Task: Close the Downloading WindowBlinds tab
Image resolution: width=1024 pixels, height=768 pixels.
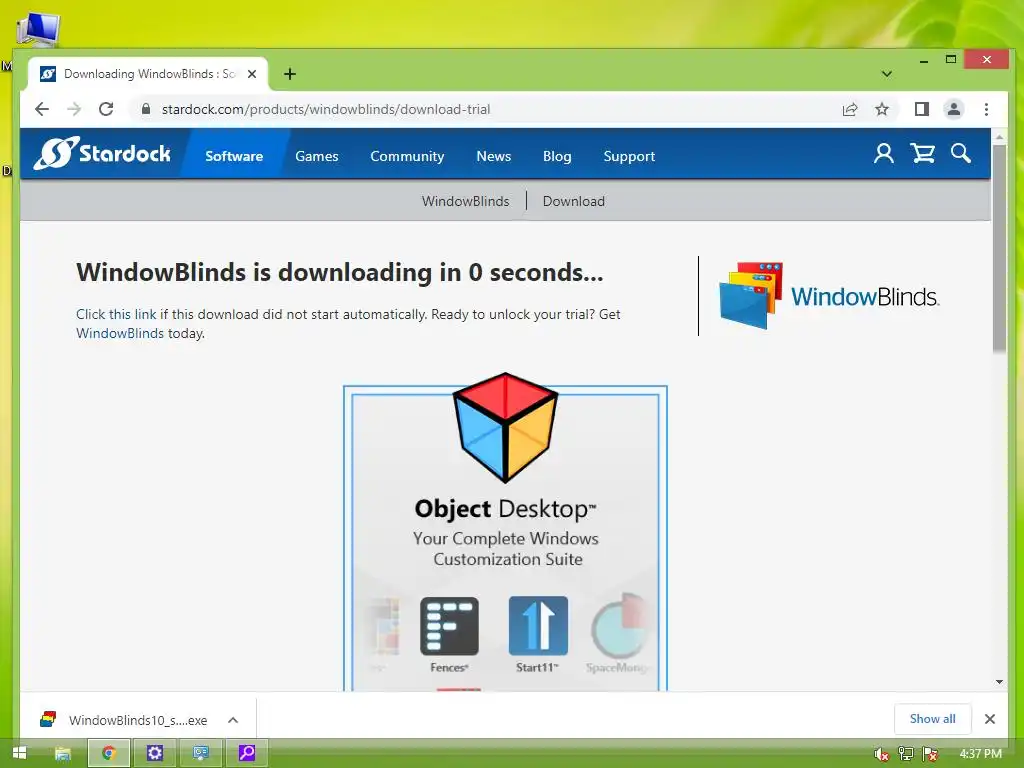Action: click(251, 74)
